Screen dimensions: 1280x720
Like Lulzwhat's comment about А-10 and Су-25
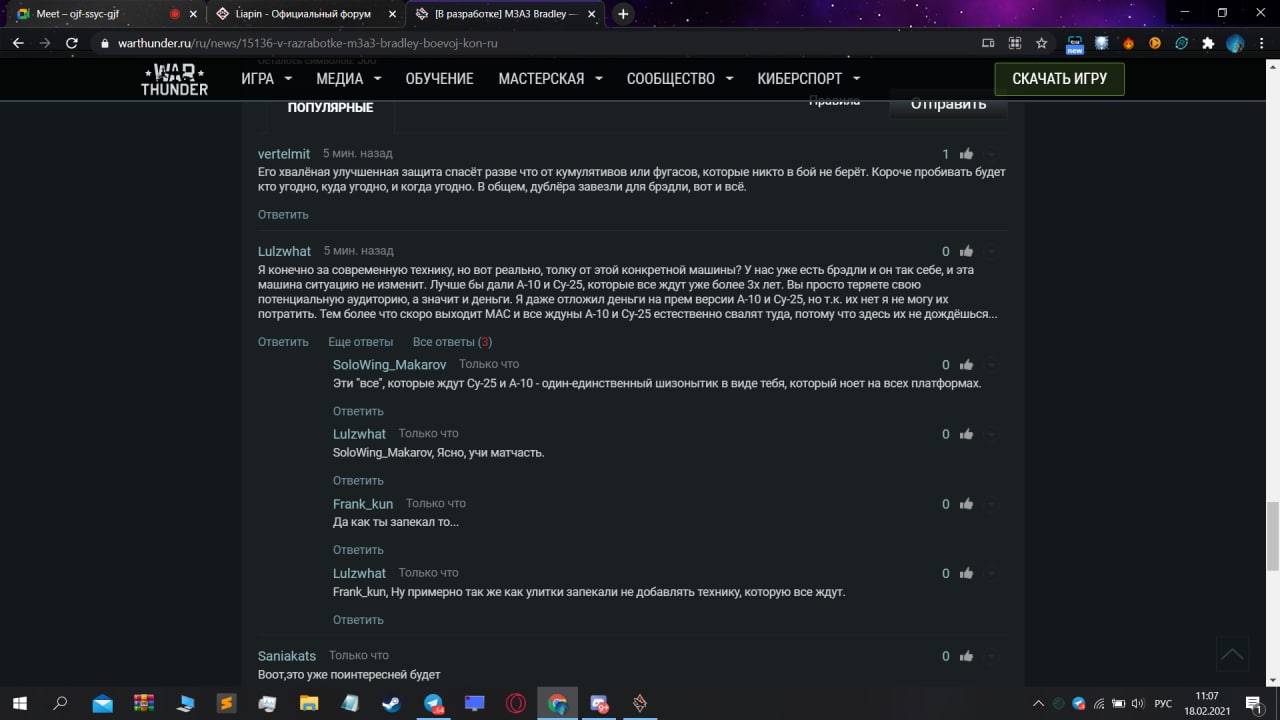tap(966, 252)
